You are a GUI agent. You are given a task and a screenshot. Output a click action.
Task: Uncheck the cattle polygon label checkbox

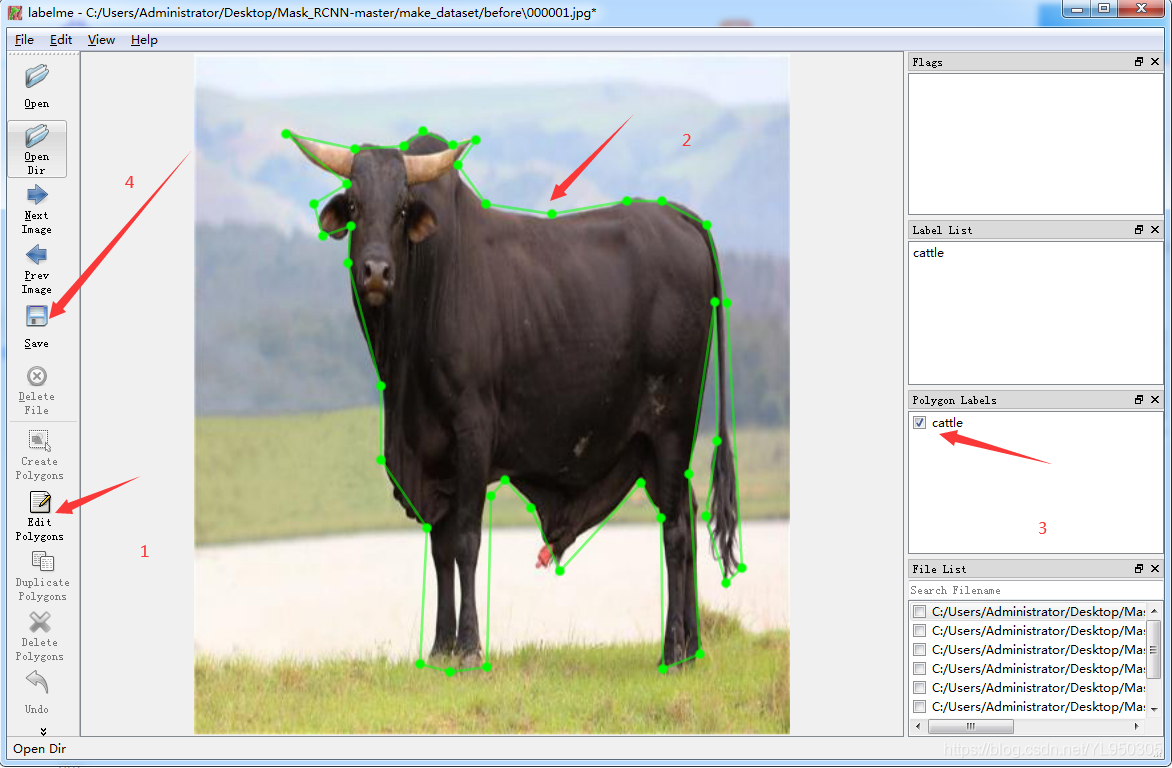point(919,423)
